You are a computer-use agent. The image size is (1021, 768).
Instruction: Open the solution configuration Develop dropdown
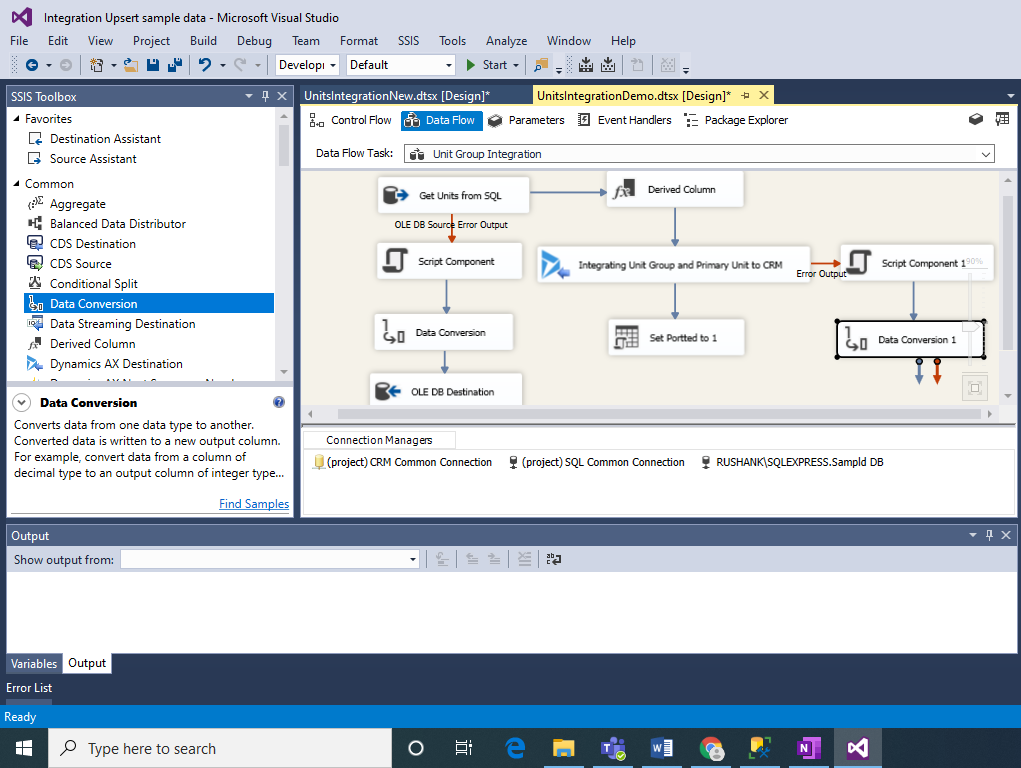pyautogui.click(x=307, y=64)
